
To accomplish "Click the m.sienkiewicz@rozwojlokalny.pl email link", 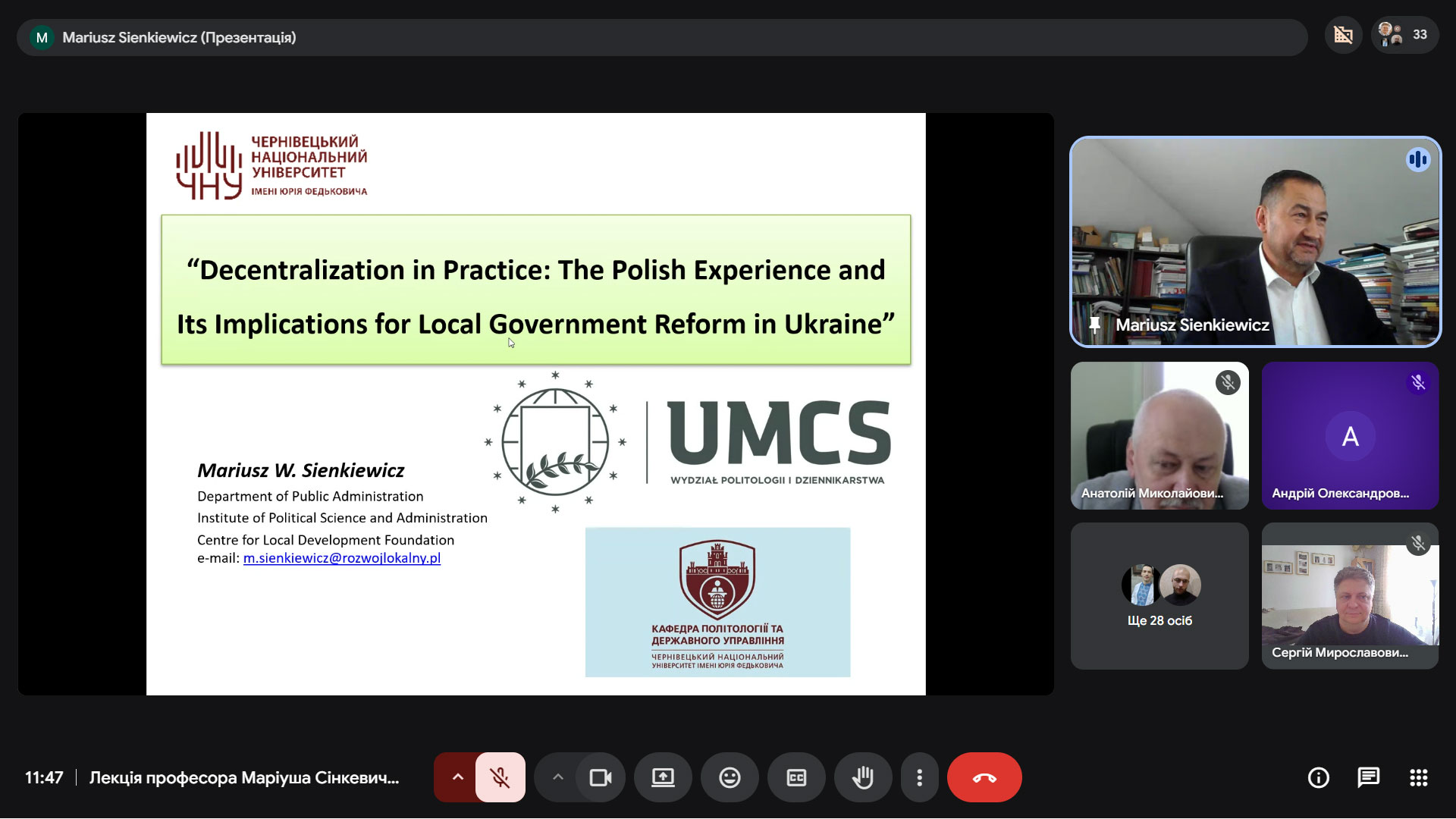I will coord(341,558).
